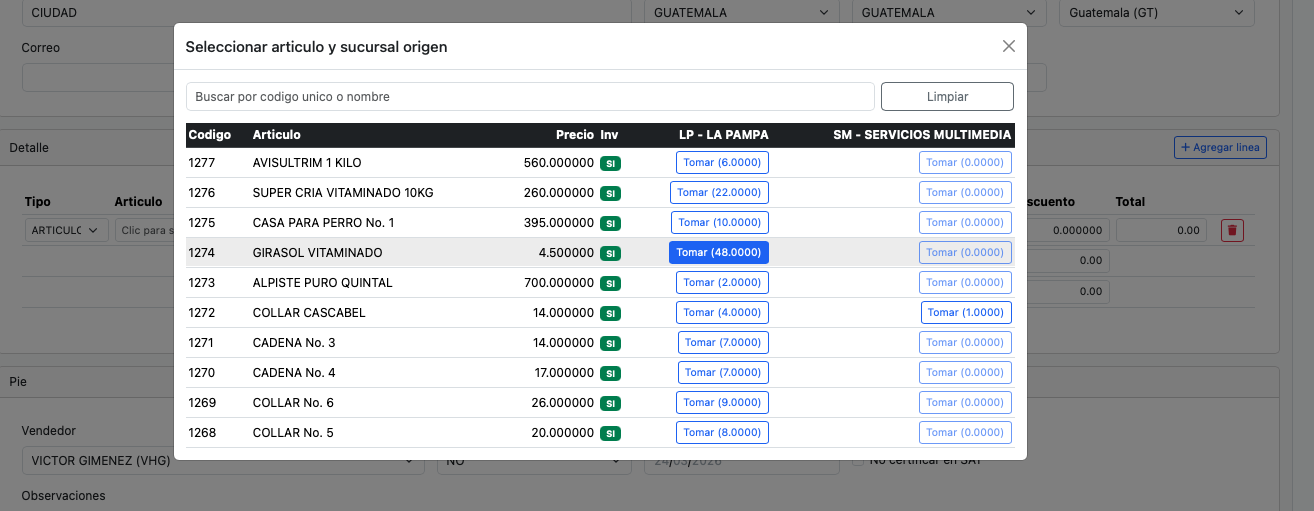Take 48 GIRASOL VITAMINADO from La Pampa
The image size is (1314, 511).
point(718,252)
